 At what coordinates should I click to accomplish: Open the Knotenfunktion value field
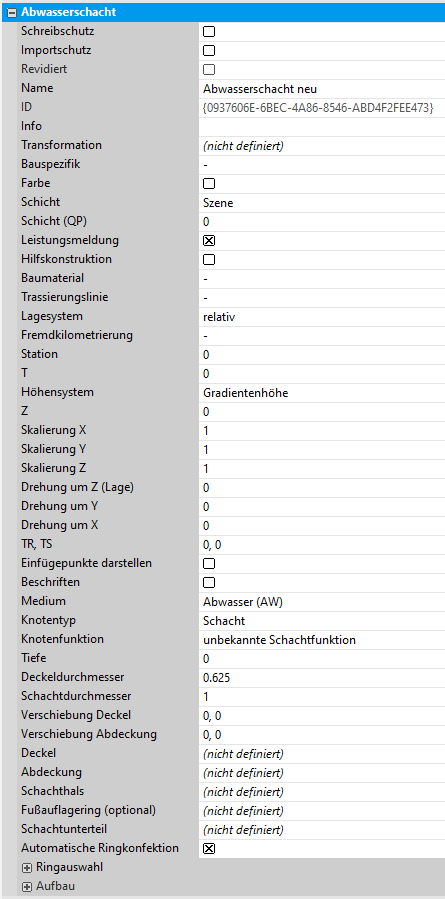point(322,639)
